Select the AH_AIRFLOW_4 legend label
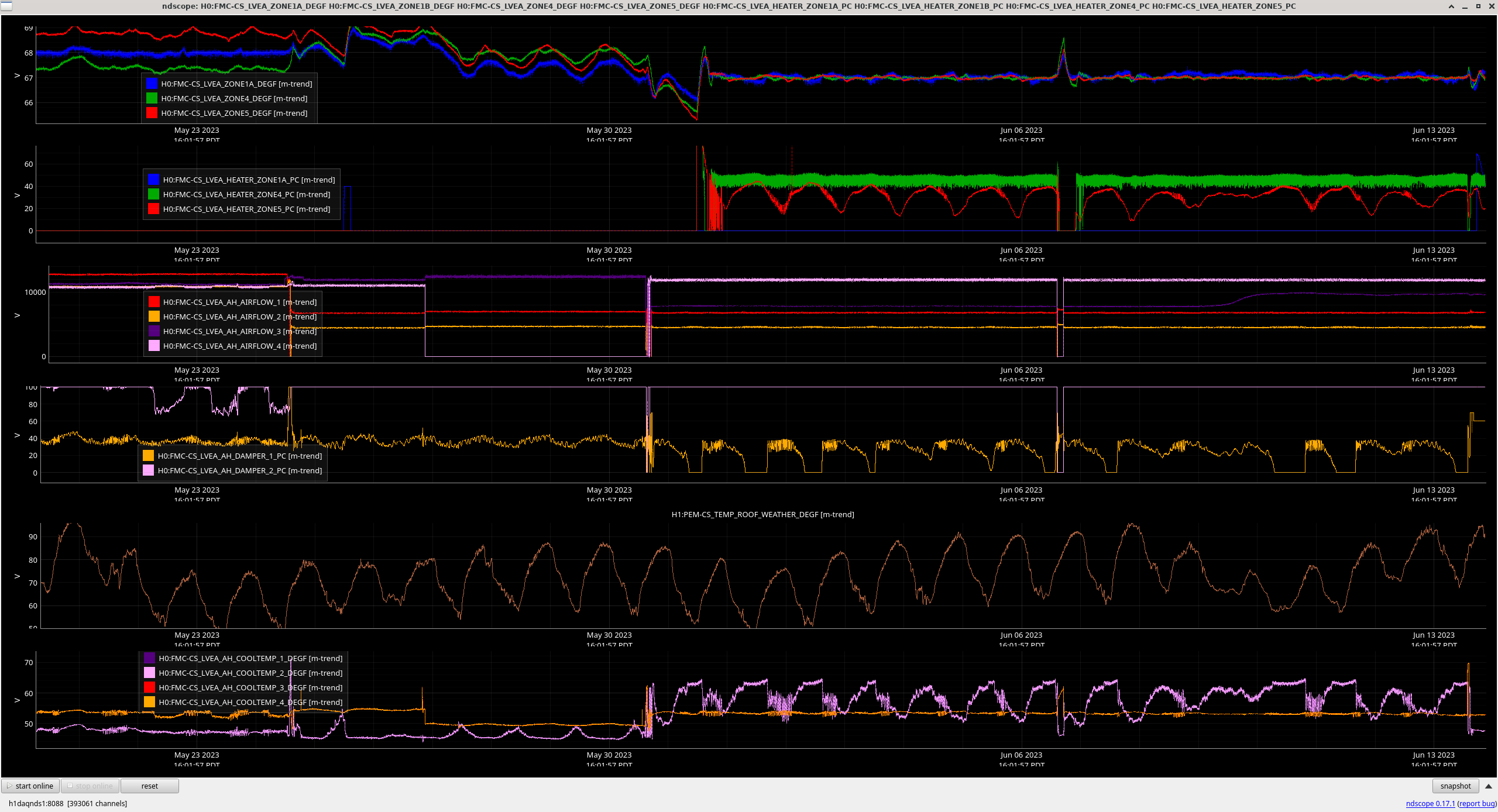Image resolution: width=1498 pixels, height=812 pixels. pyautogui.click(x=240, y=346)
